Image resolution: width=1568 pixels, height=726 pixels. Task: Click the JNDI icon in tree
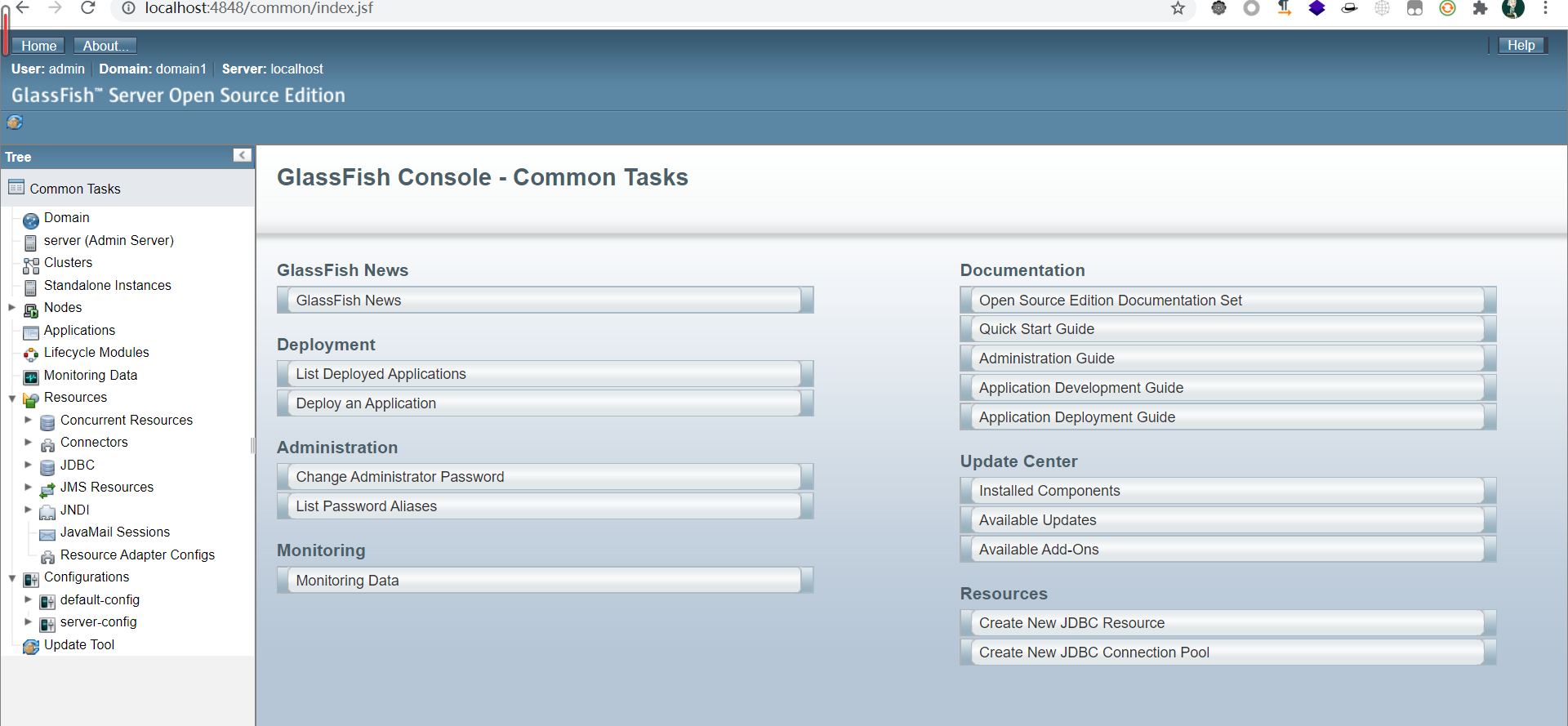click(x=47, y=512)
